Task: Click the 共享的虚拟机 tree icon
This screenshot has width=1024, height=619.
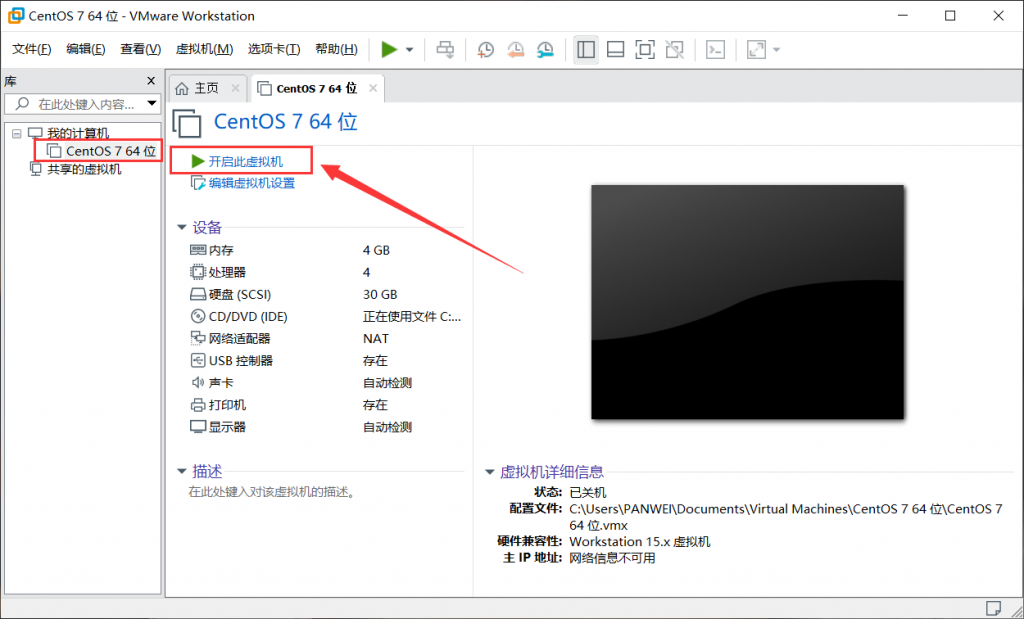Action: click(x=36, y=169)
